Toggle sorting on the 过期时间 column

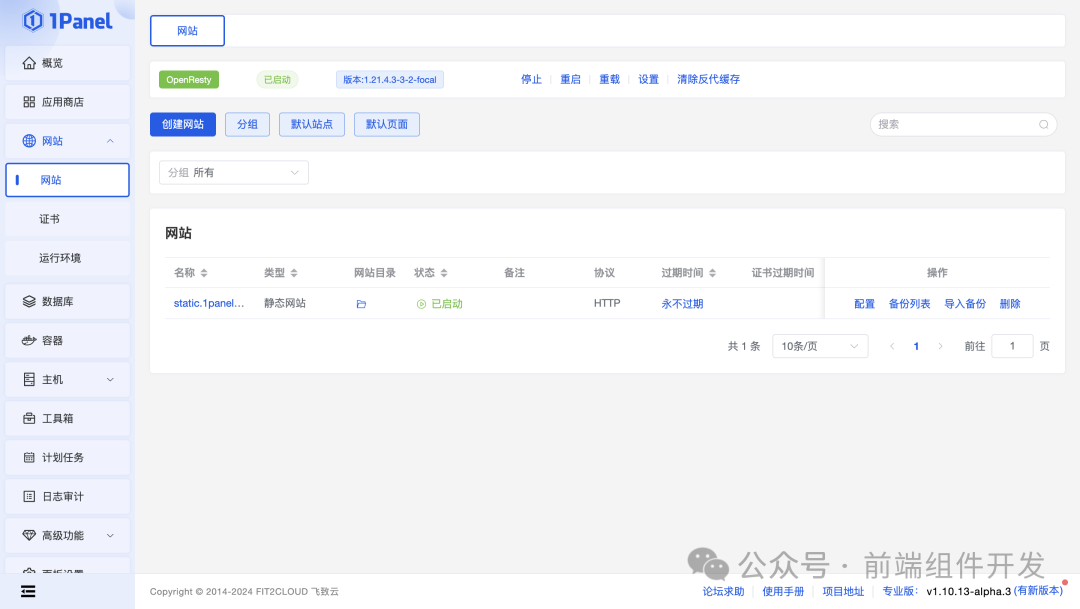coord(687,272)
